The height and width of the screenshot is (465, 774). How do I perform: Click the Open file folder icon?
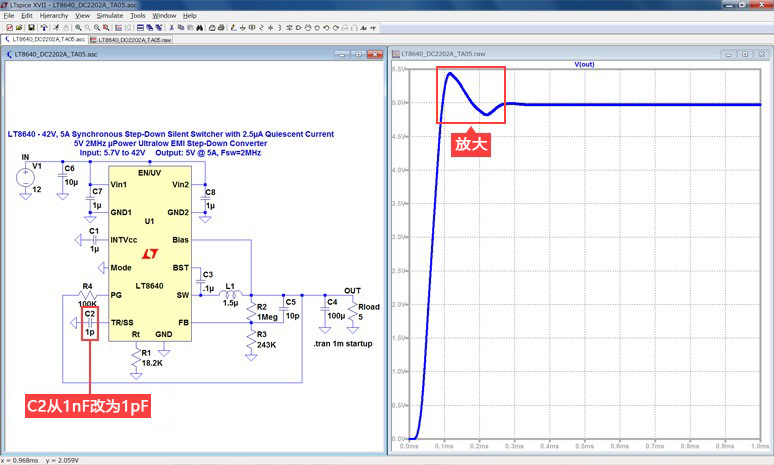coord(19,28)
